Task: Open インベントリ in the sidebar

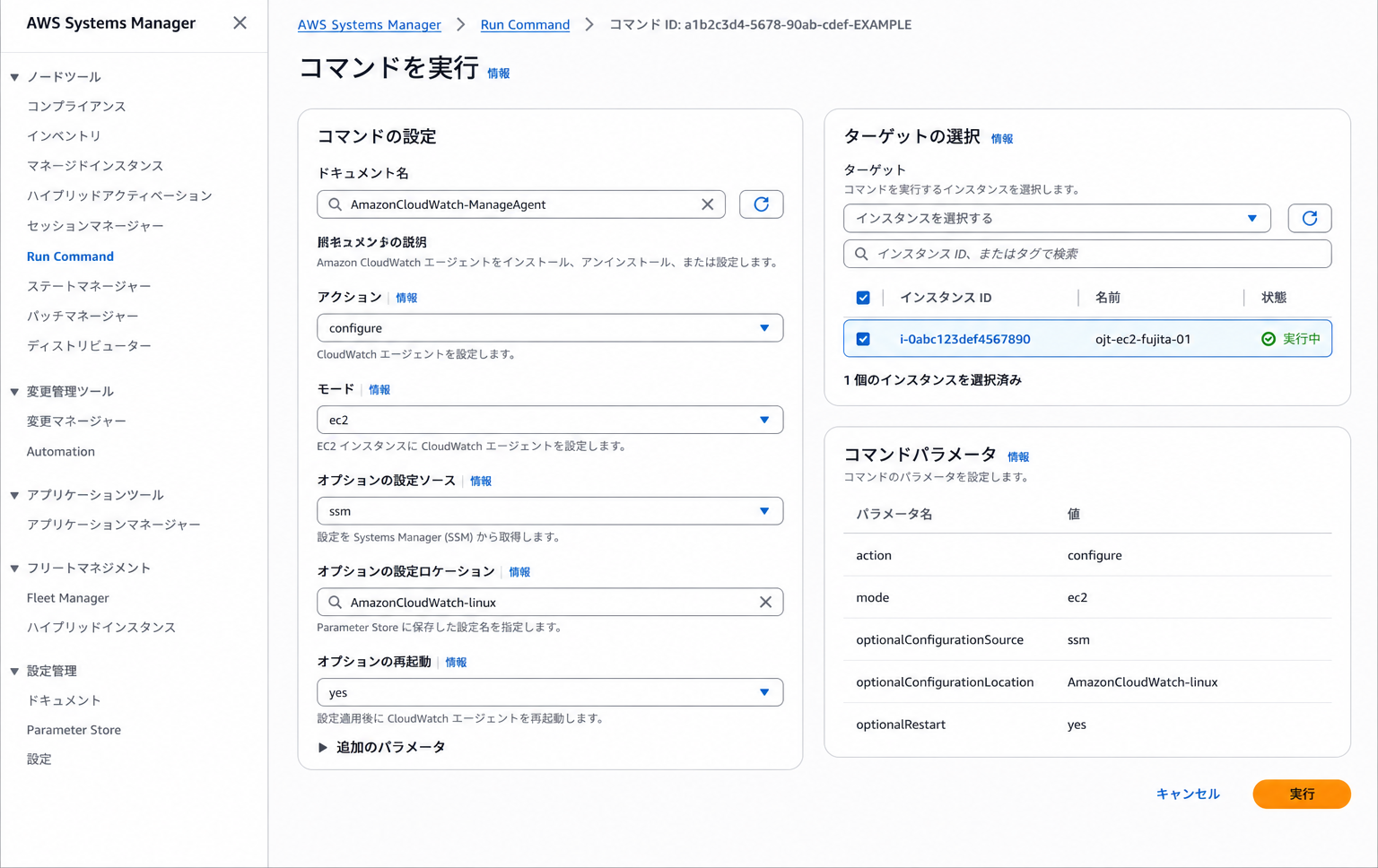Action: point(64,136)
